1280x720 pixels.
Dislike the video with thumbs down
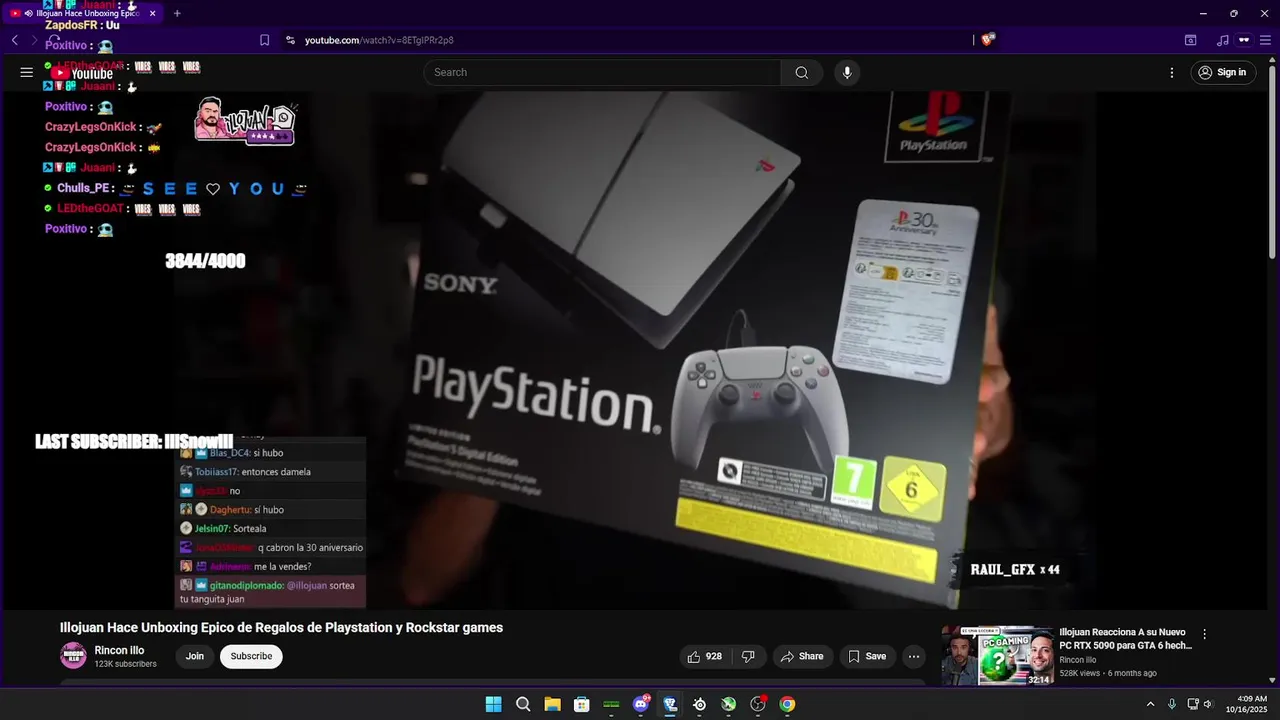pos(748,656)
